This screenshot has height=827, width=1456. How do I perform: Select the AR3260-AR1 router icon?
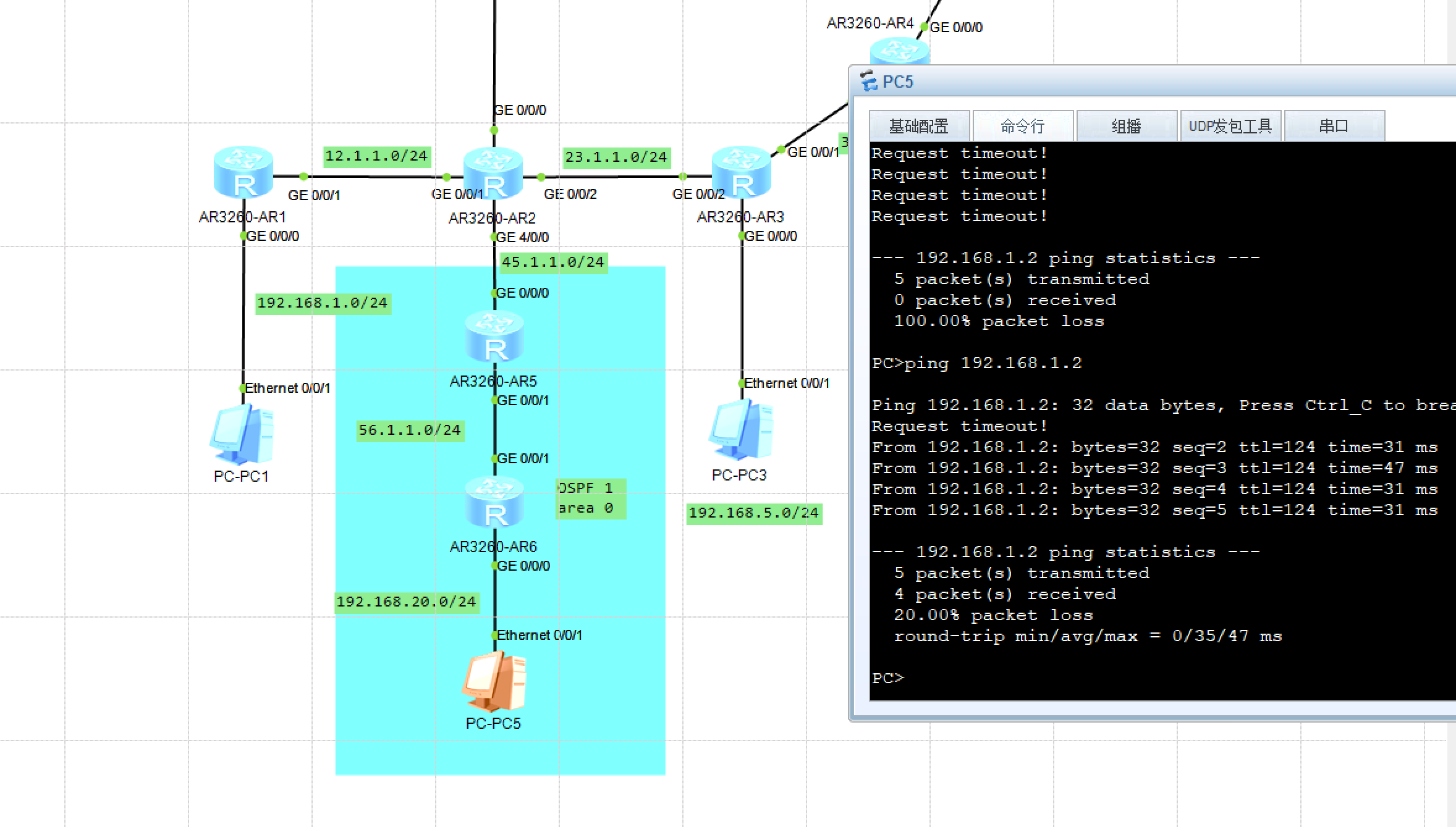[243, 172]
